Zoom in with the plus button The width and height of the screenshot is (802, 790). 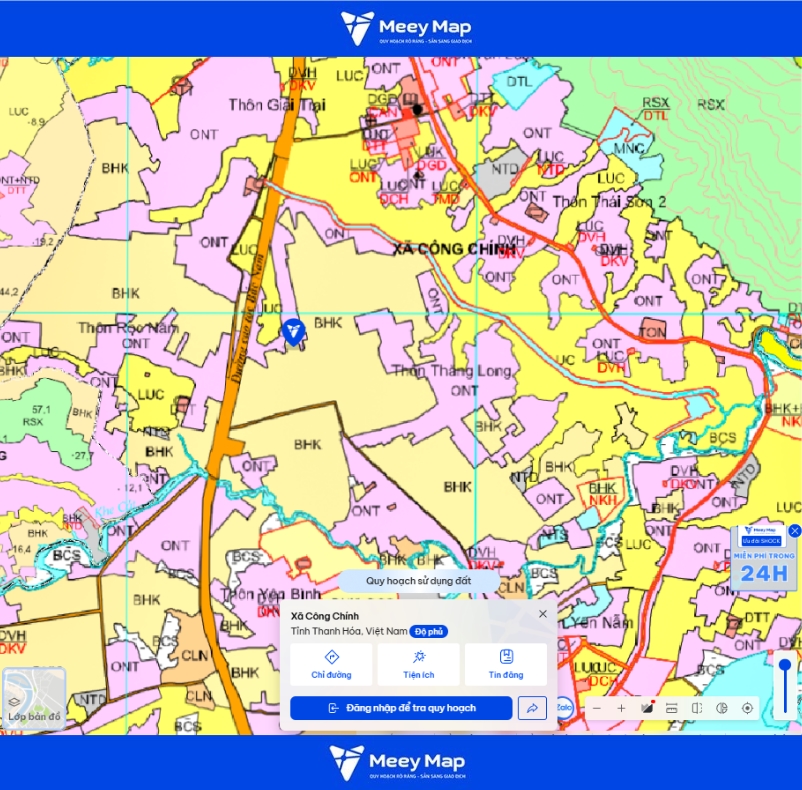(621, 708)
